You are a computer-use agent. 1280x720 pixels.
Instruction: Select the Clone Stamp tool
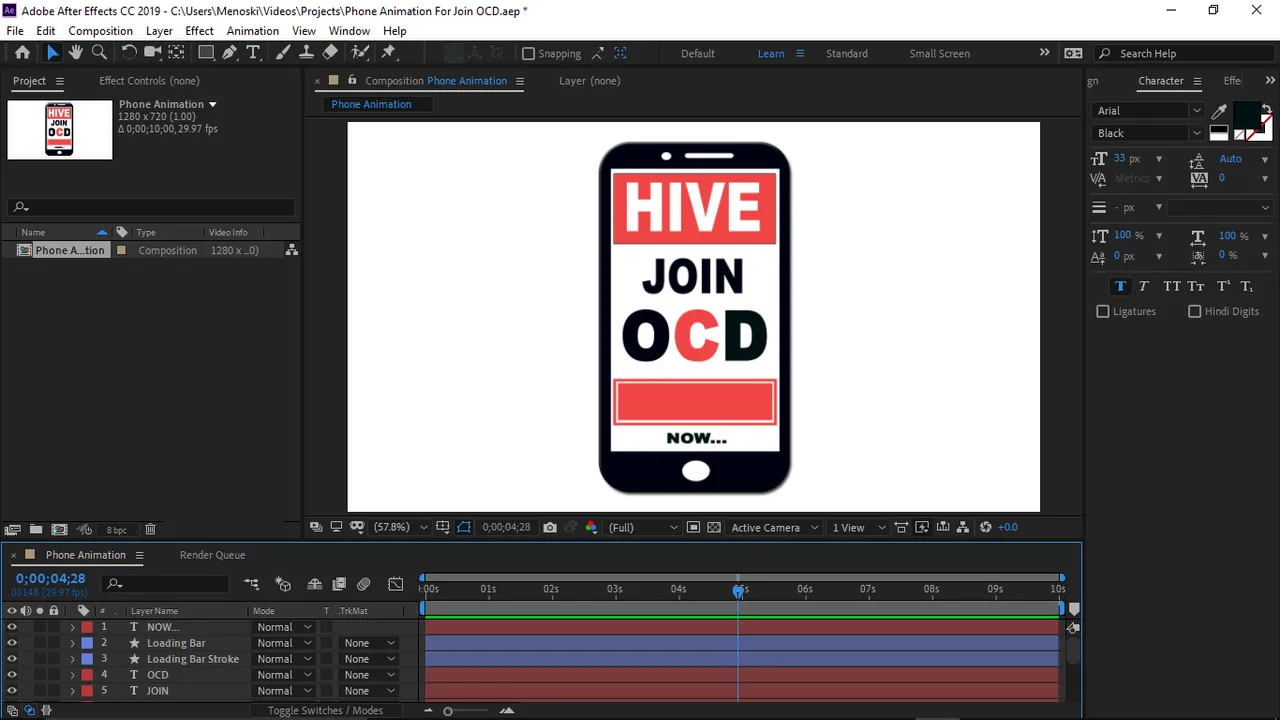(x=306, y=53)
